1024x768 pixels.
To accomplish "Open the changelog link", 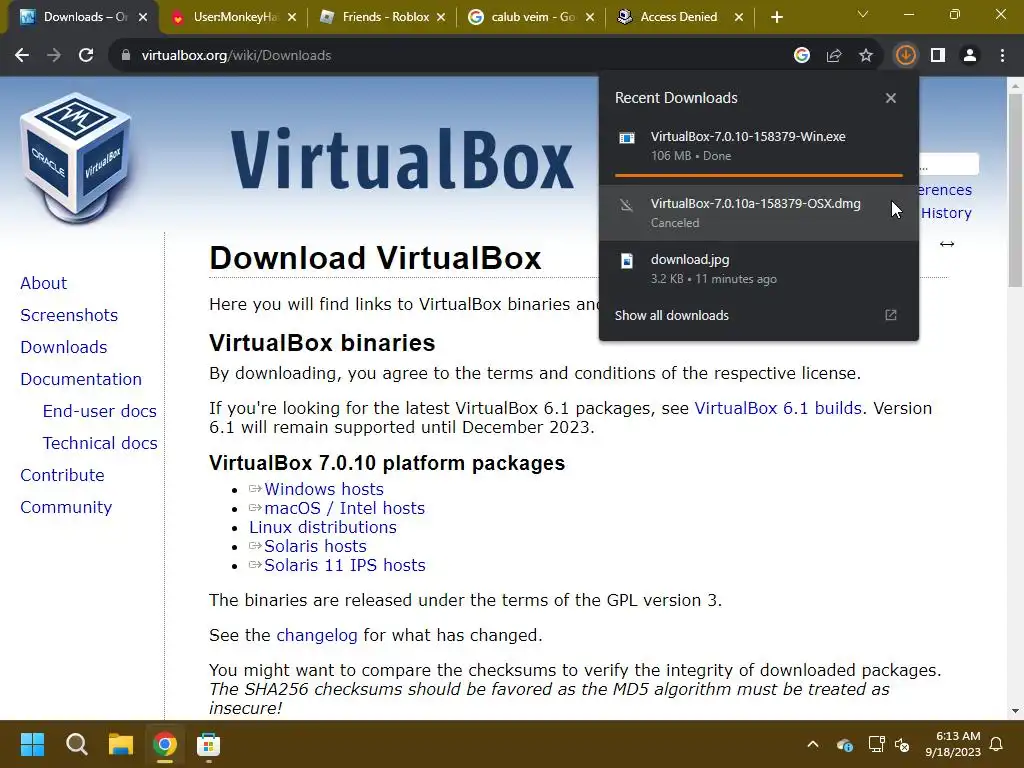I will click(x=317, y=635).
